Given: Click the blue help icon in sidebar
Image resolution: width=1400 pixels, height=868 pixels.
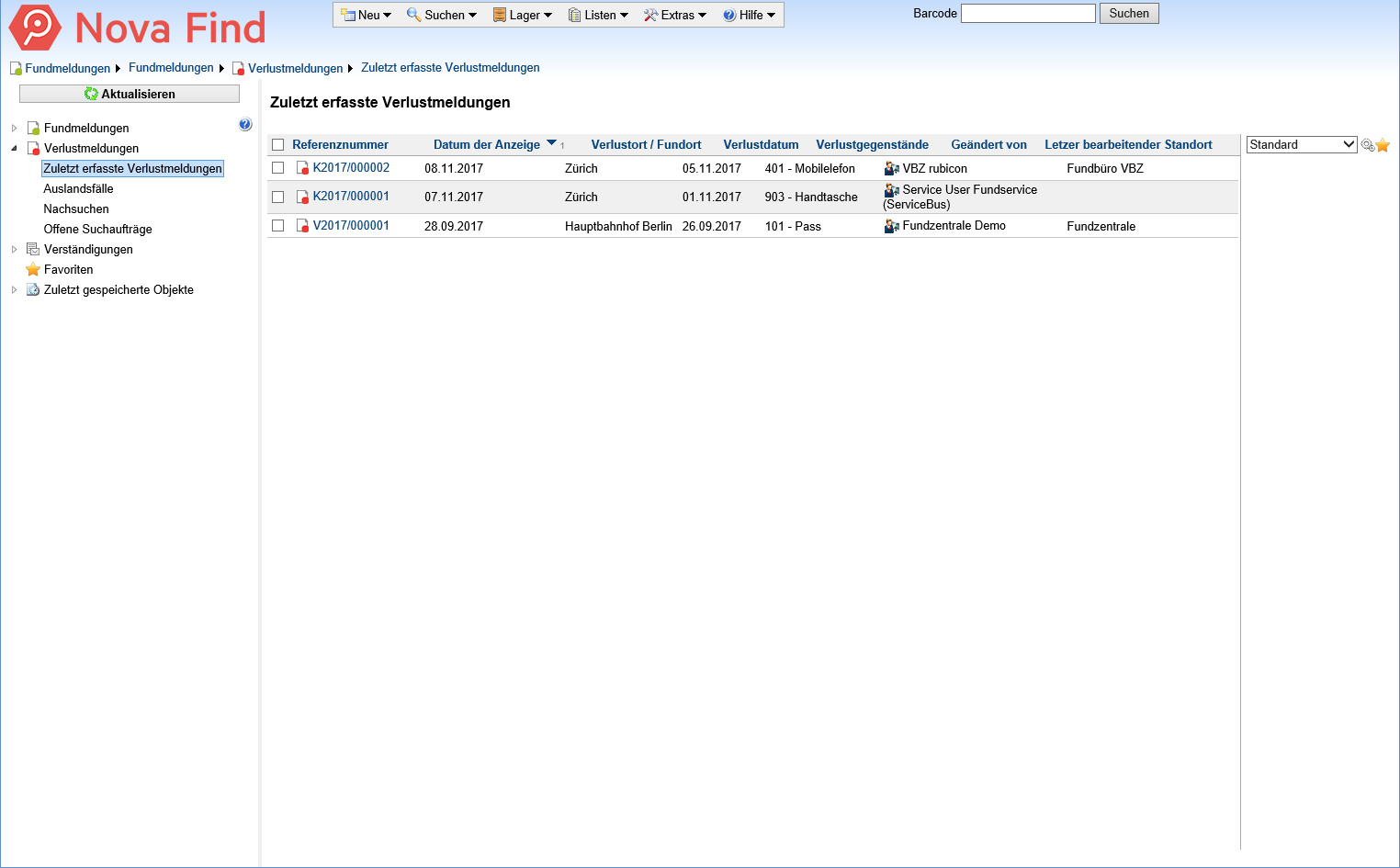Looking at the screenshot, I should (x=245, y=125).
